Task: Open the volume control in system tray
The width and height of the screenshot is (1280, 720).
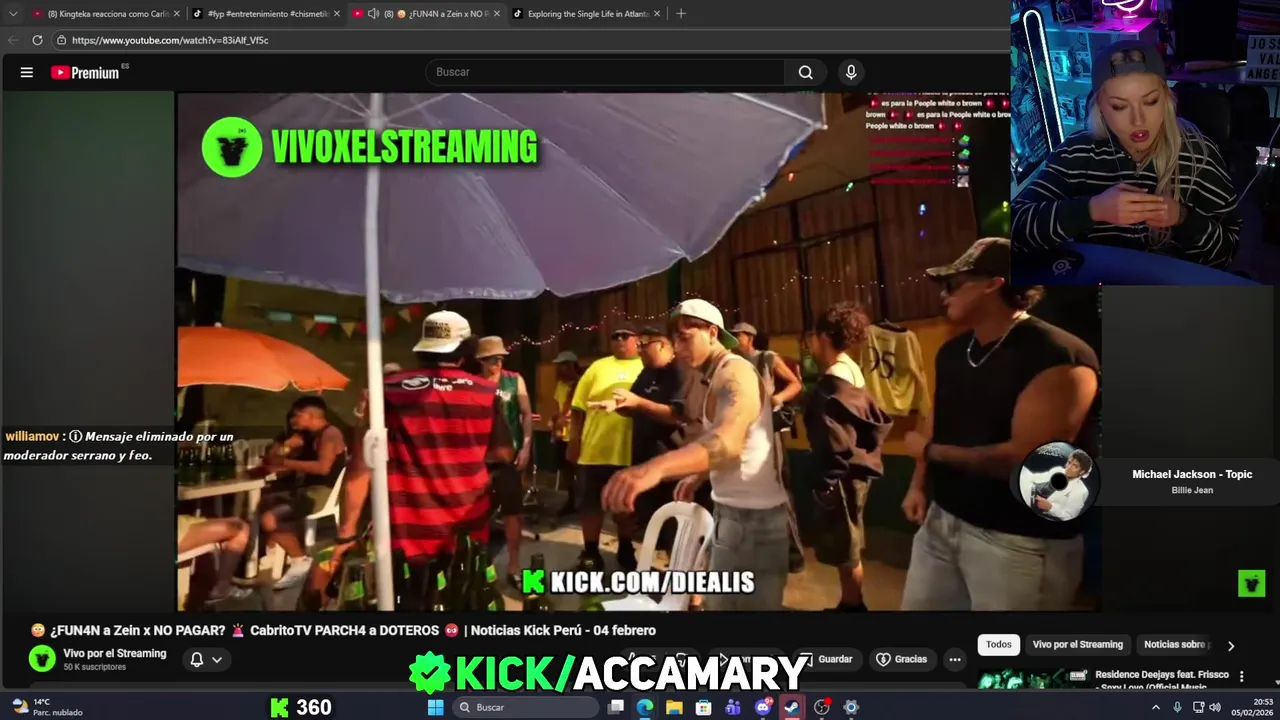Action: click(x=1215, y=707)
